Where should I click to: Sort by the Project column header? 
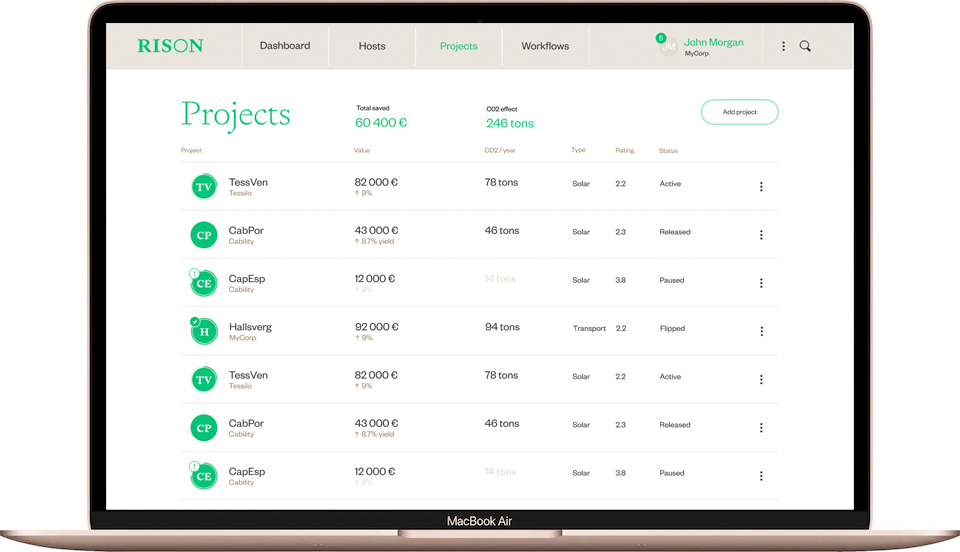point(191,151)
